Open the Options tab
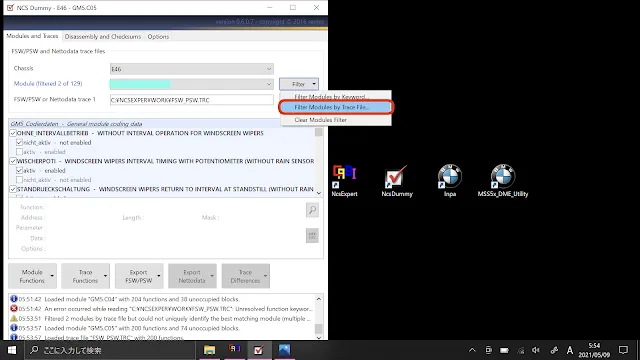640x360 pixels. (x=158, y=36)
